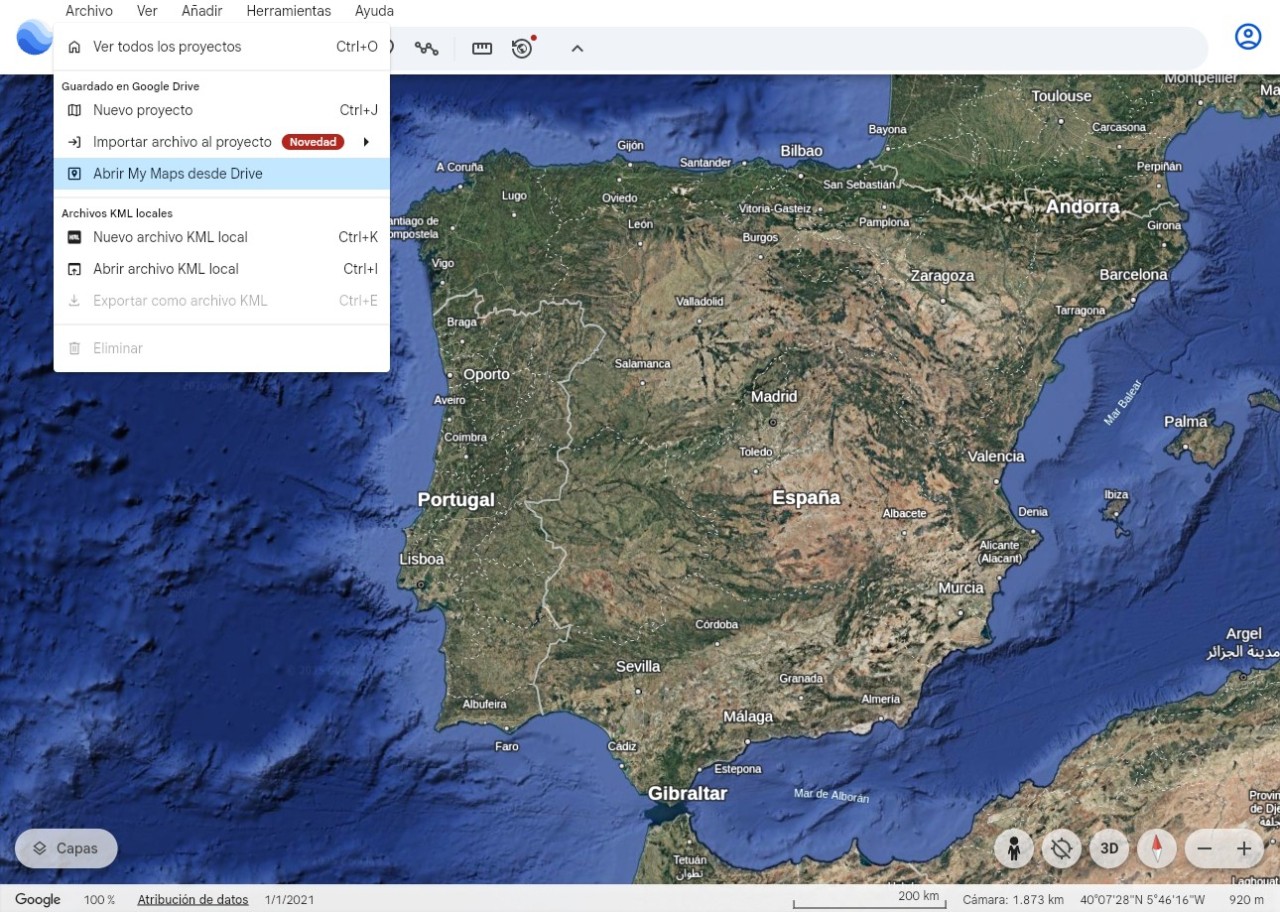
Task: Open the Herramientas menu
Action: pyautogui.click(x=288, y=11)
